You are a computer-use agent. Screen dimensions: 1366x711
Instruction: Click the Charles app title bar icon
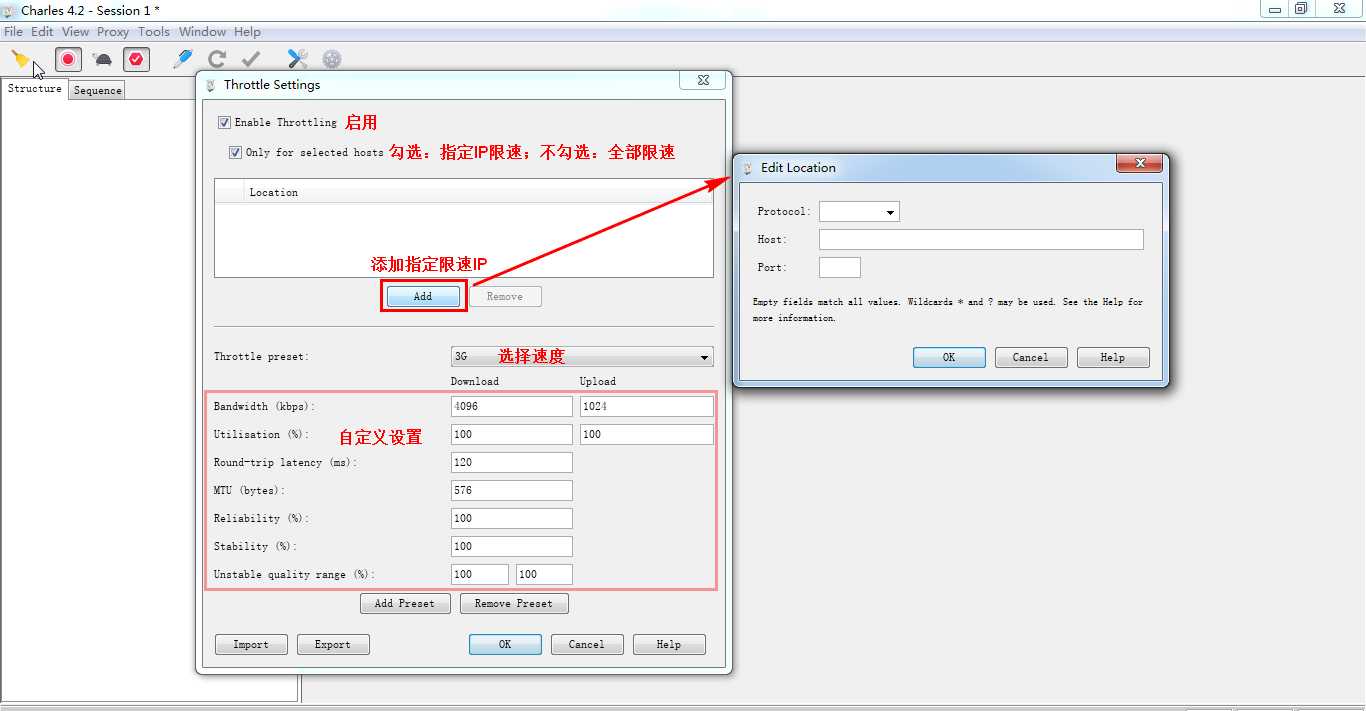click(9, 10)
